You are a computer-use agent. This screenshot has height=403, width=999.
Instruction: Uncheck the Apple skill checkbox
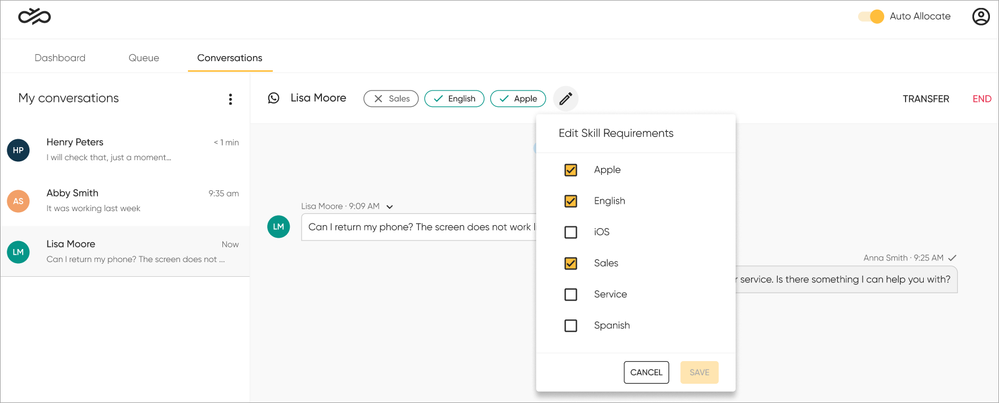tap(571, 170)
